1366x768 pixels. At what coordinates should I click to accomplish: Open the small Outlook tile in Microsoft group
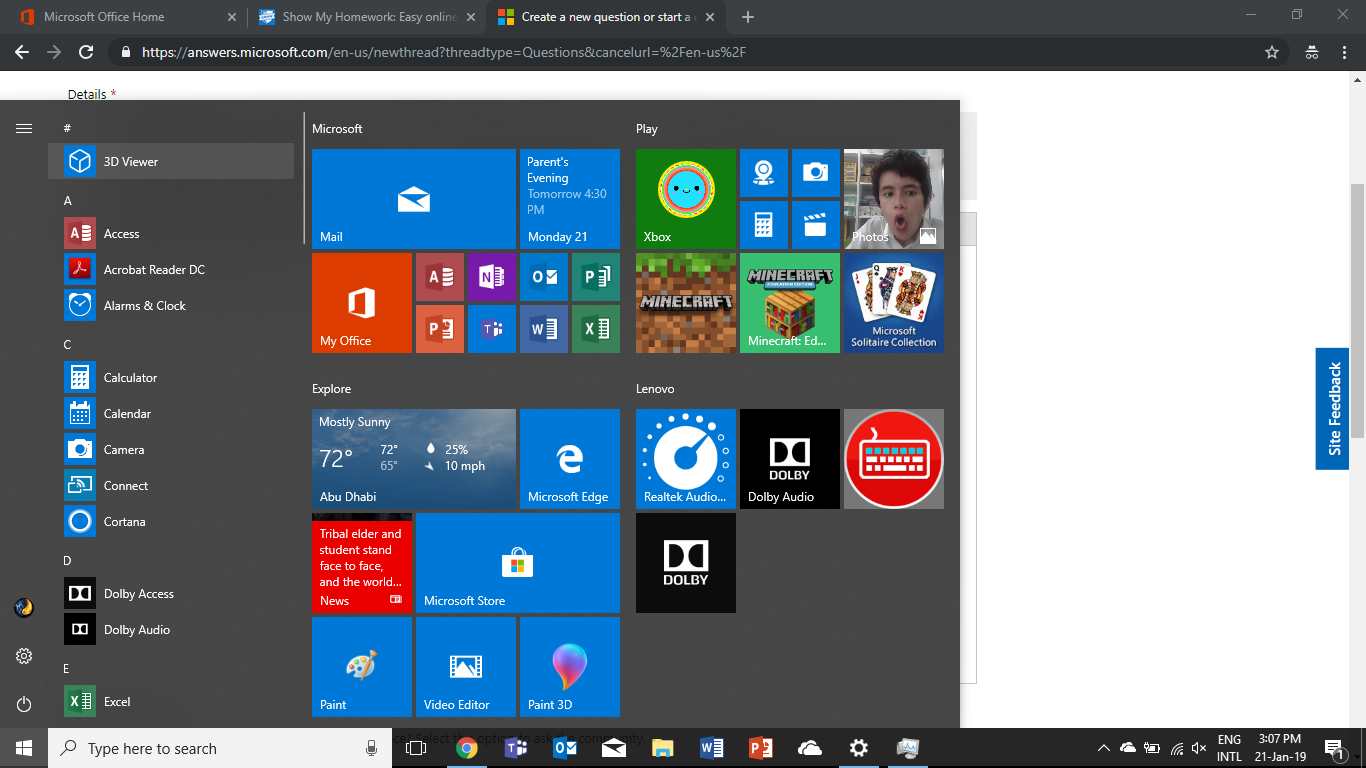[544, 277]
